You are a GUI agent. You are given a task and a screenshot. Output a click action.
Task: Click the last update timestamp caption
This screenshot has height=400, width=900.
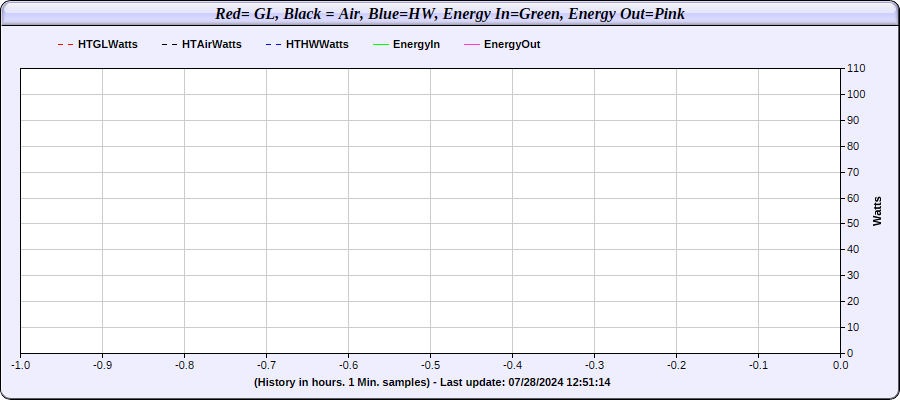(x=432, y=382)
